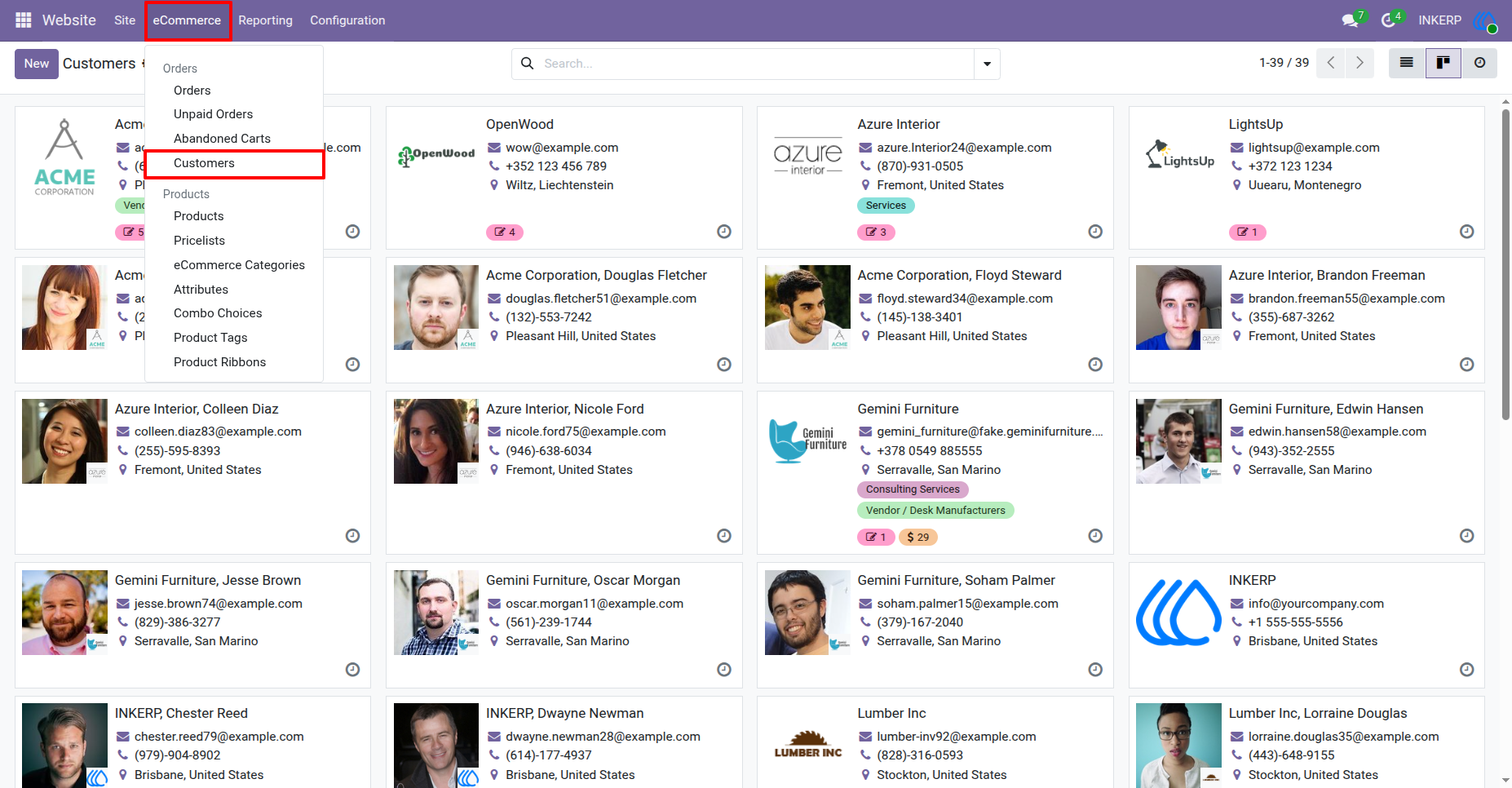The width and height of the screenshot is (1512, 788).
Task: Open the apps grid menu icon
Action: (24, 20)
